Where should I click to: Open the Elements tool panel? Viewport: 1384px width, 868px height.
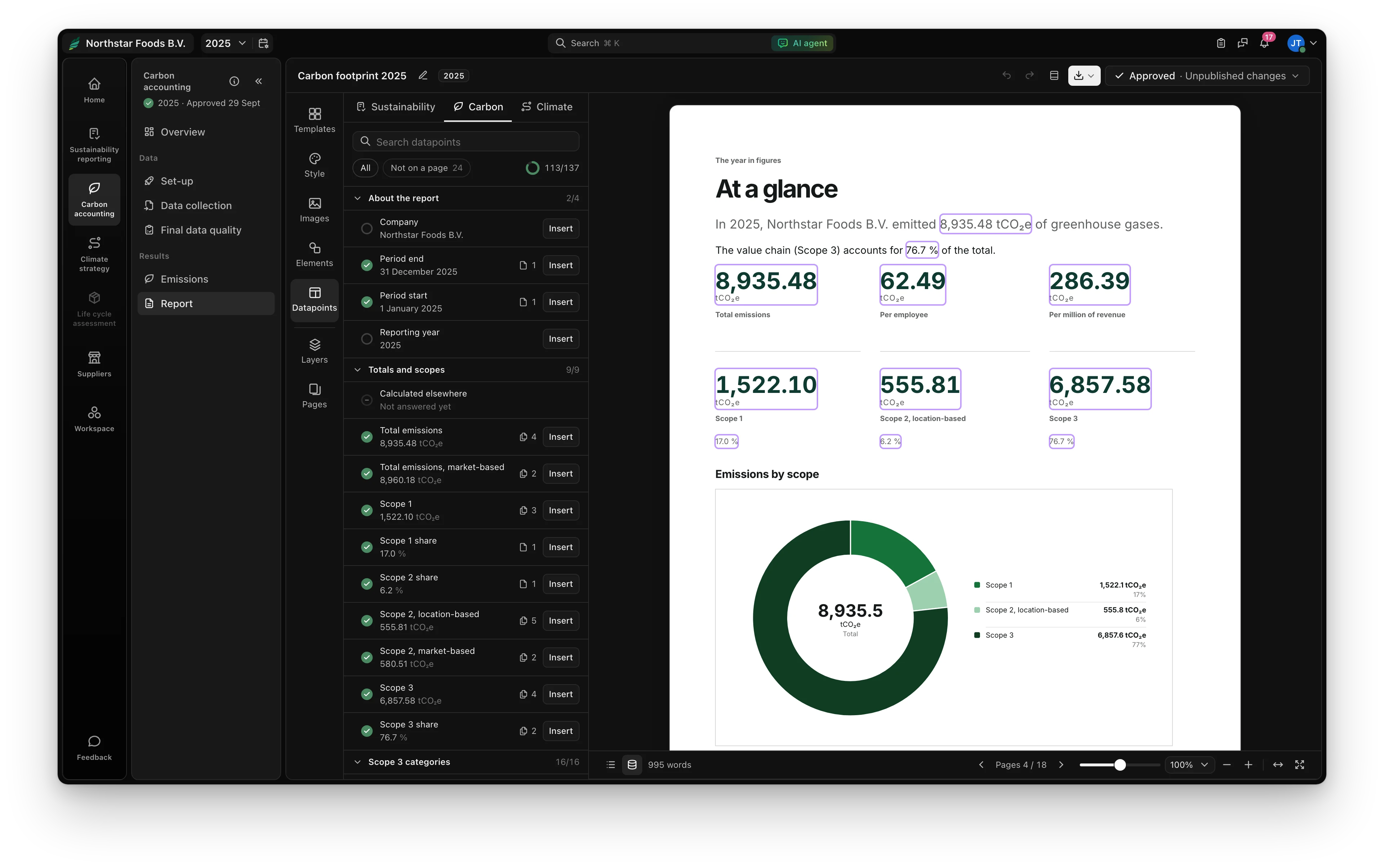tap(315, 255)
